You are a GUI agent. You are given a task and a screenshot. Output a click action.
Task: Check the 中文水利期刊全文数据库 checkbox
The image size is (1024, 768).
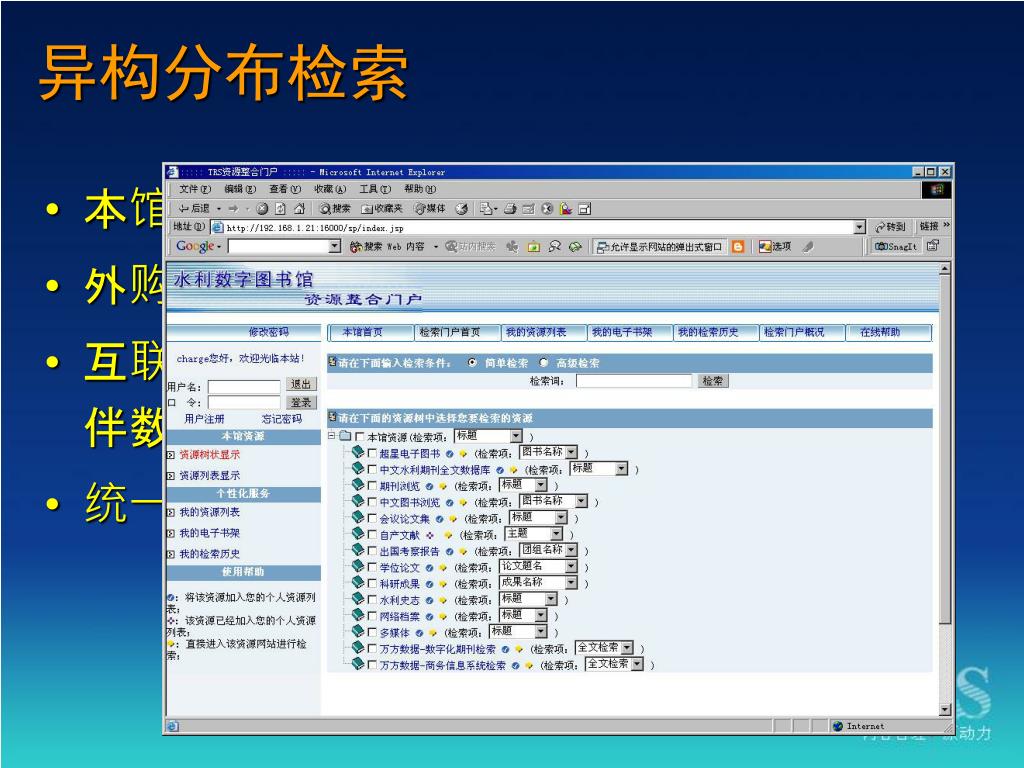372,470
